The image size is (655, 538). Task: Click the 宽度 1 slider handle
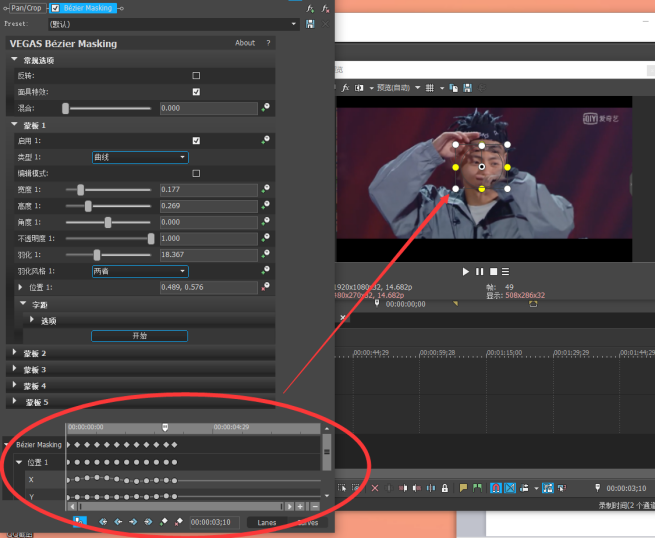click(x=81, y=190)
